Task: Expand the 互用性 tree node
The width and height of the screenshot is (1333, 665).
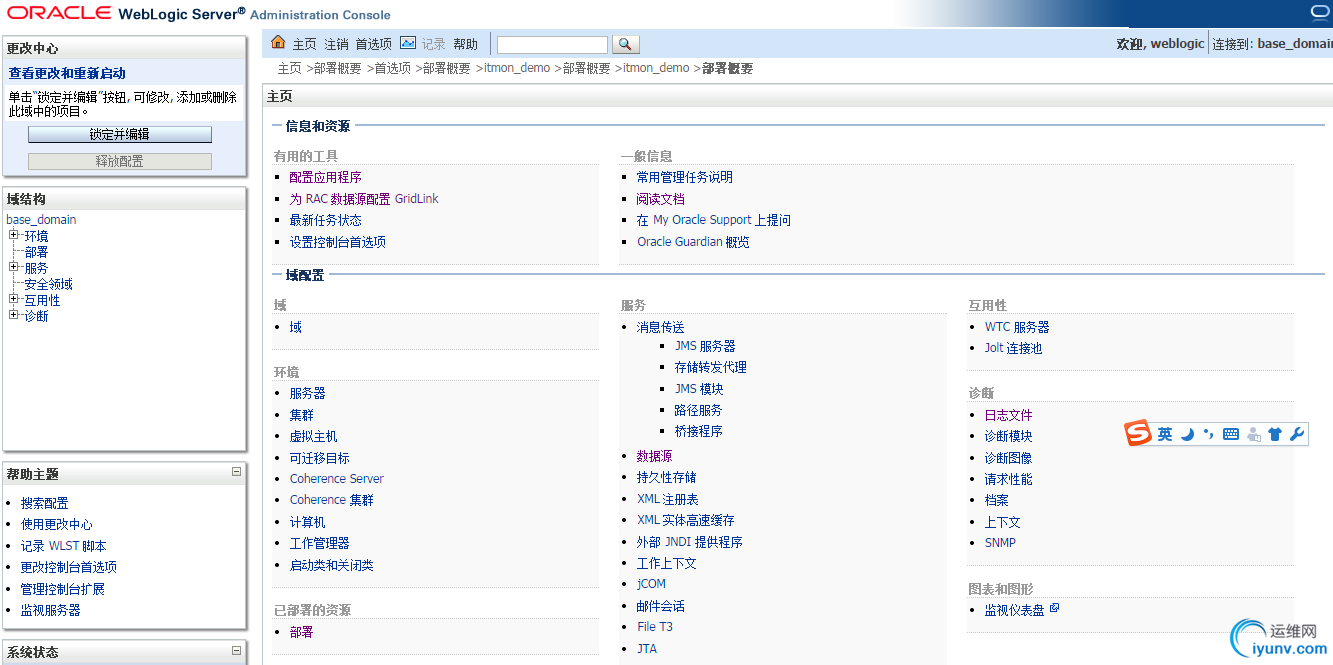Action: pos(14,299)
